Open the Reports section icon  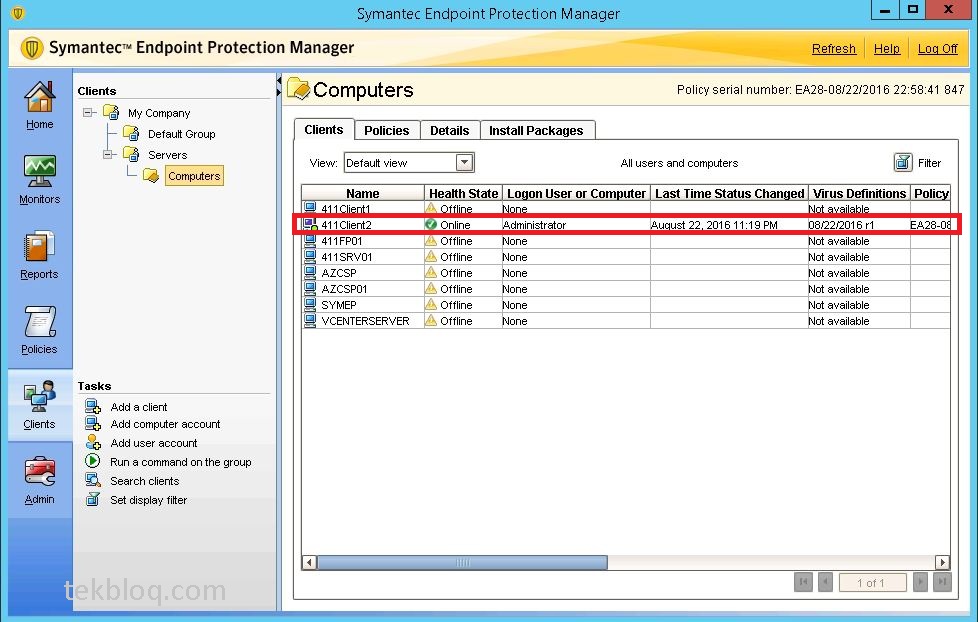click(39, 246)
